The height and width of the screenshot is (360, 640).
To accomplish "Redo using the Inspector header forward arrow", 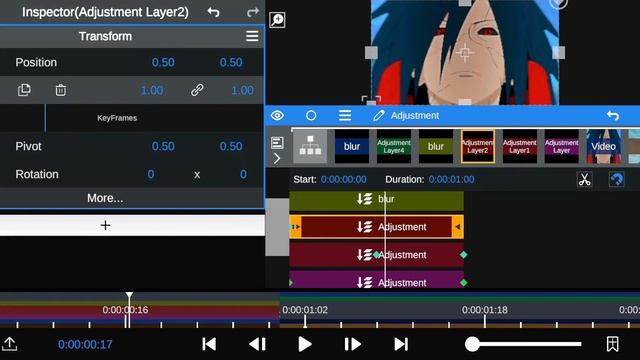I will click(253, 12).
